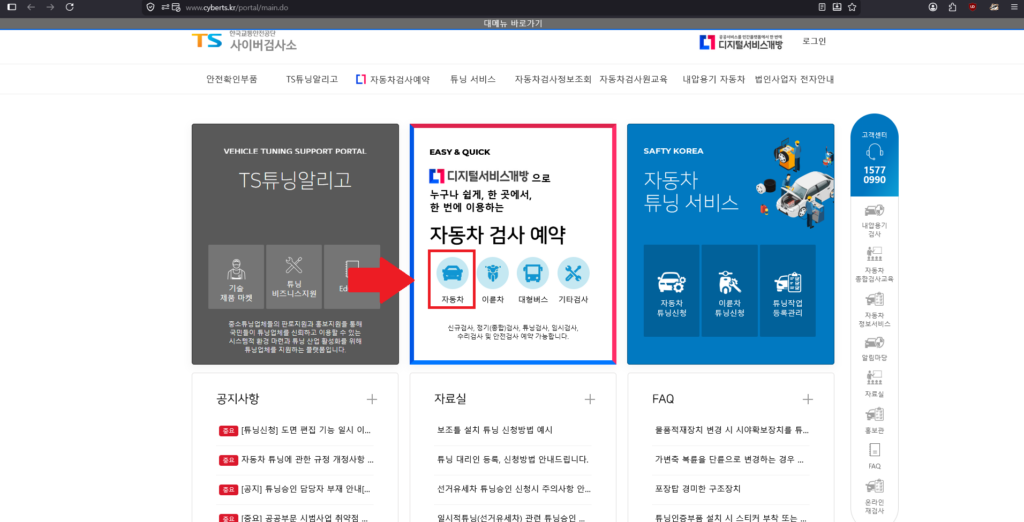Open the 기타검사 wrench-and-screwdriver icon
Screen dimensions: 1024x522
[573, 273]
